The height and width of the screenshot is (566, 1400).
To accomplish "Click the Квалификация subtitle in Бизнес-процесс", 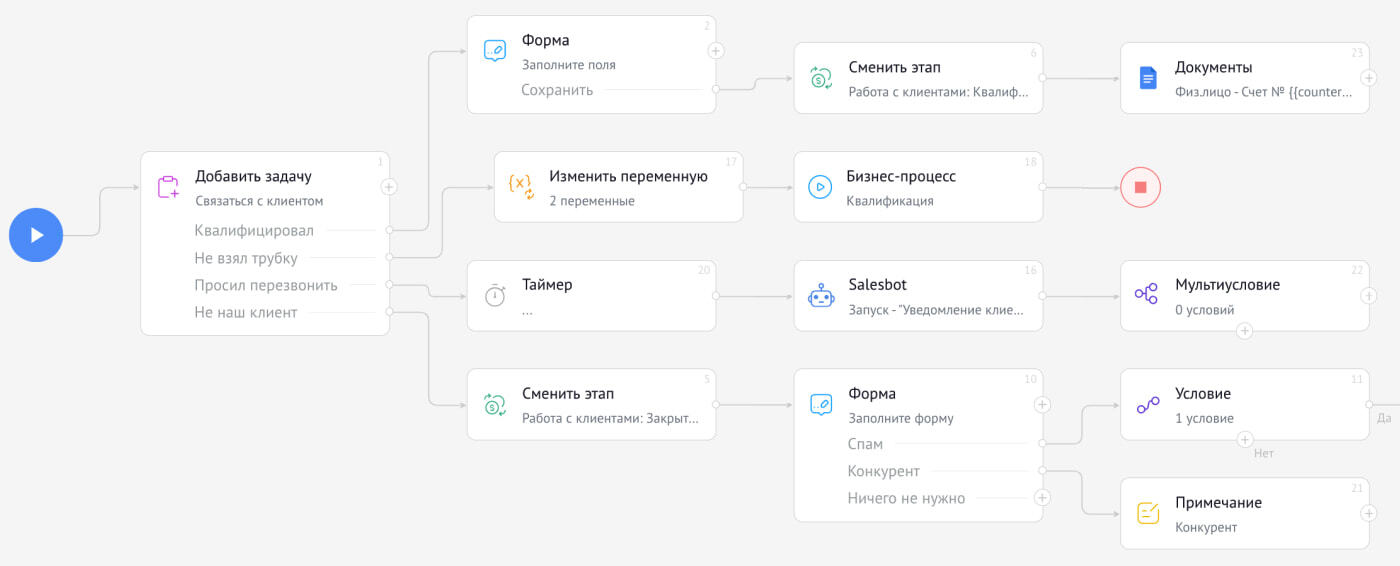I will tap(890, 201).
